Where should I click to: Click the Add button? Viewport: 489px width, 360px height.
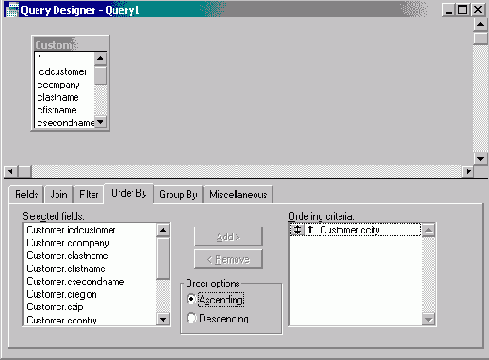[x=228, y=237]
